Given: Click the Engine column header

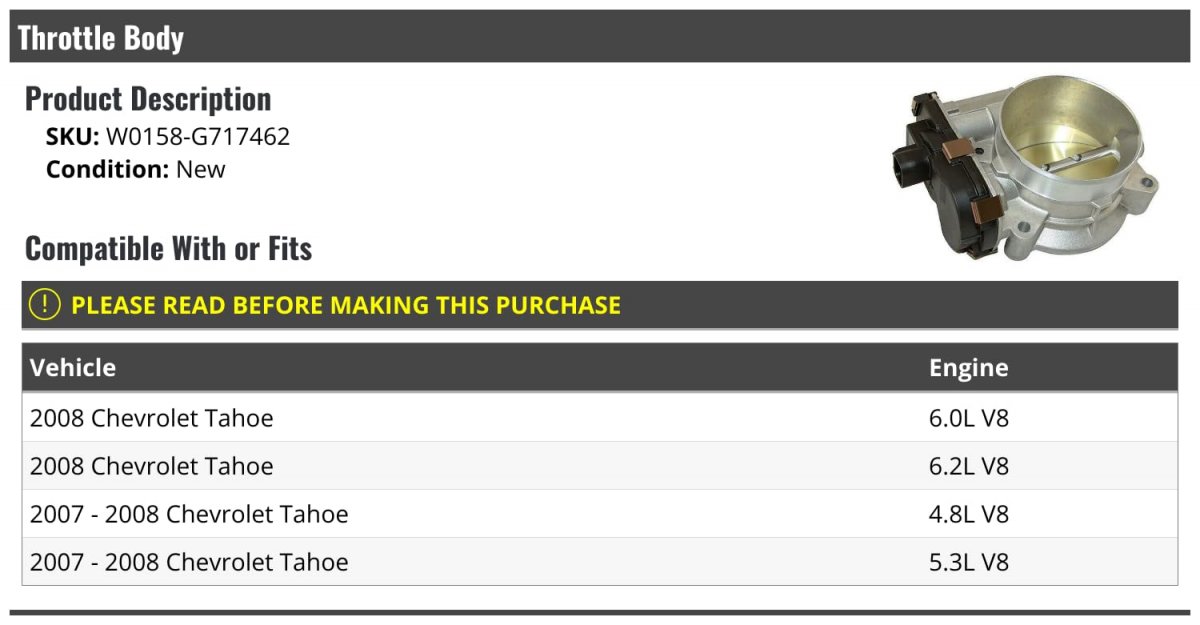Looking at the screenshot, I should point(969,368).
